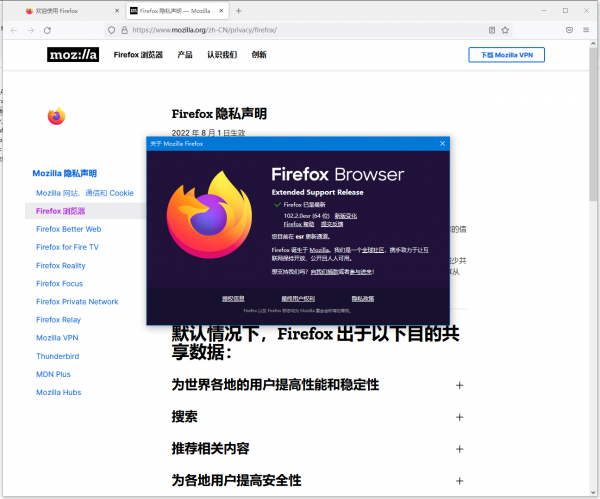Image resolution: width=600 pixels, height=499 pixels.
Task: Open Thunderbird sidebar link
Action: pyautogui.click(x=57, y=356)
